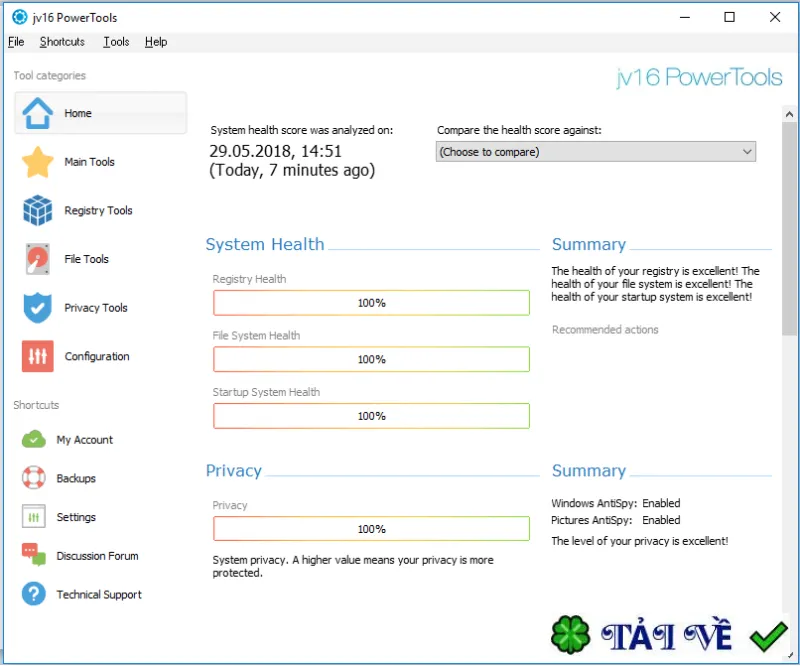This screenshot has height=666, width=800.
Task: Go to the Registry Tools label
Action: click(x=98, y=210)
